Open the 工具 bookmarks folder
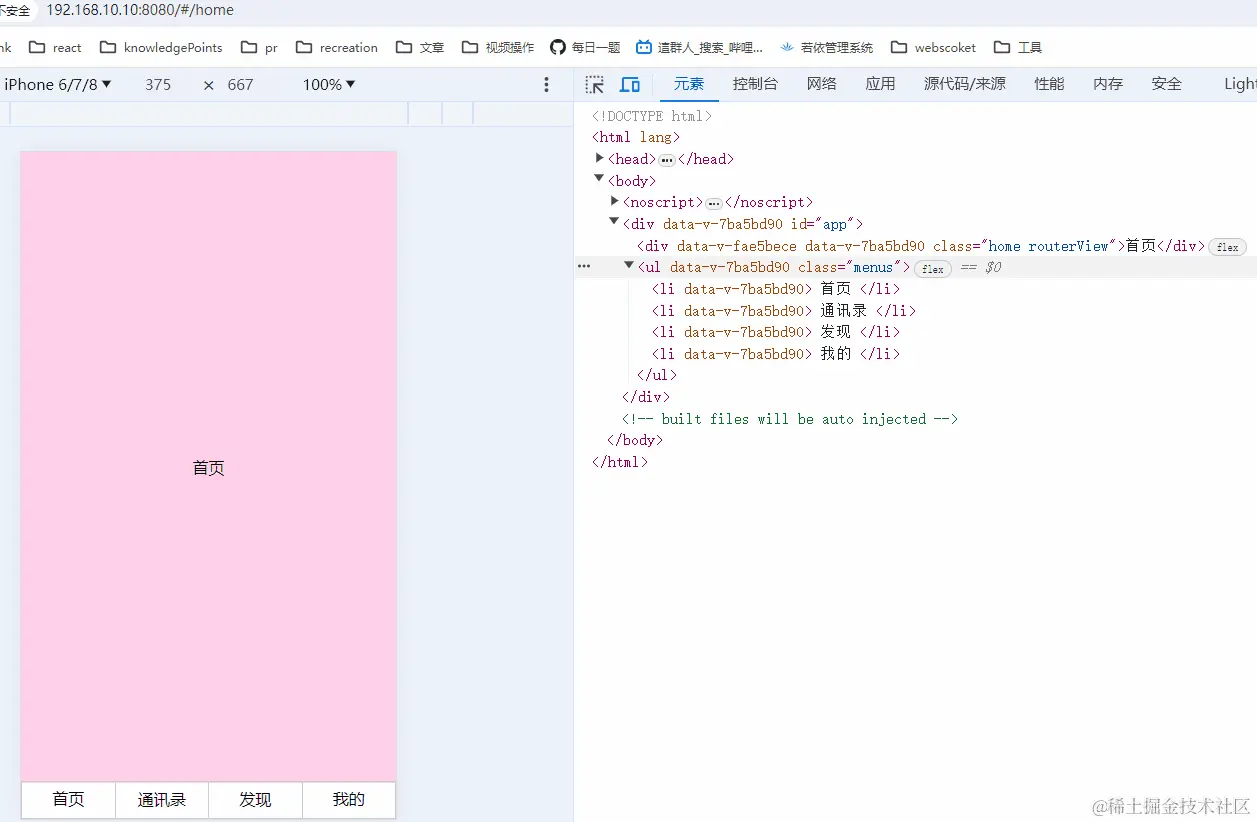 coord(1018,47)
